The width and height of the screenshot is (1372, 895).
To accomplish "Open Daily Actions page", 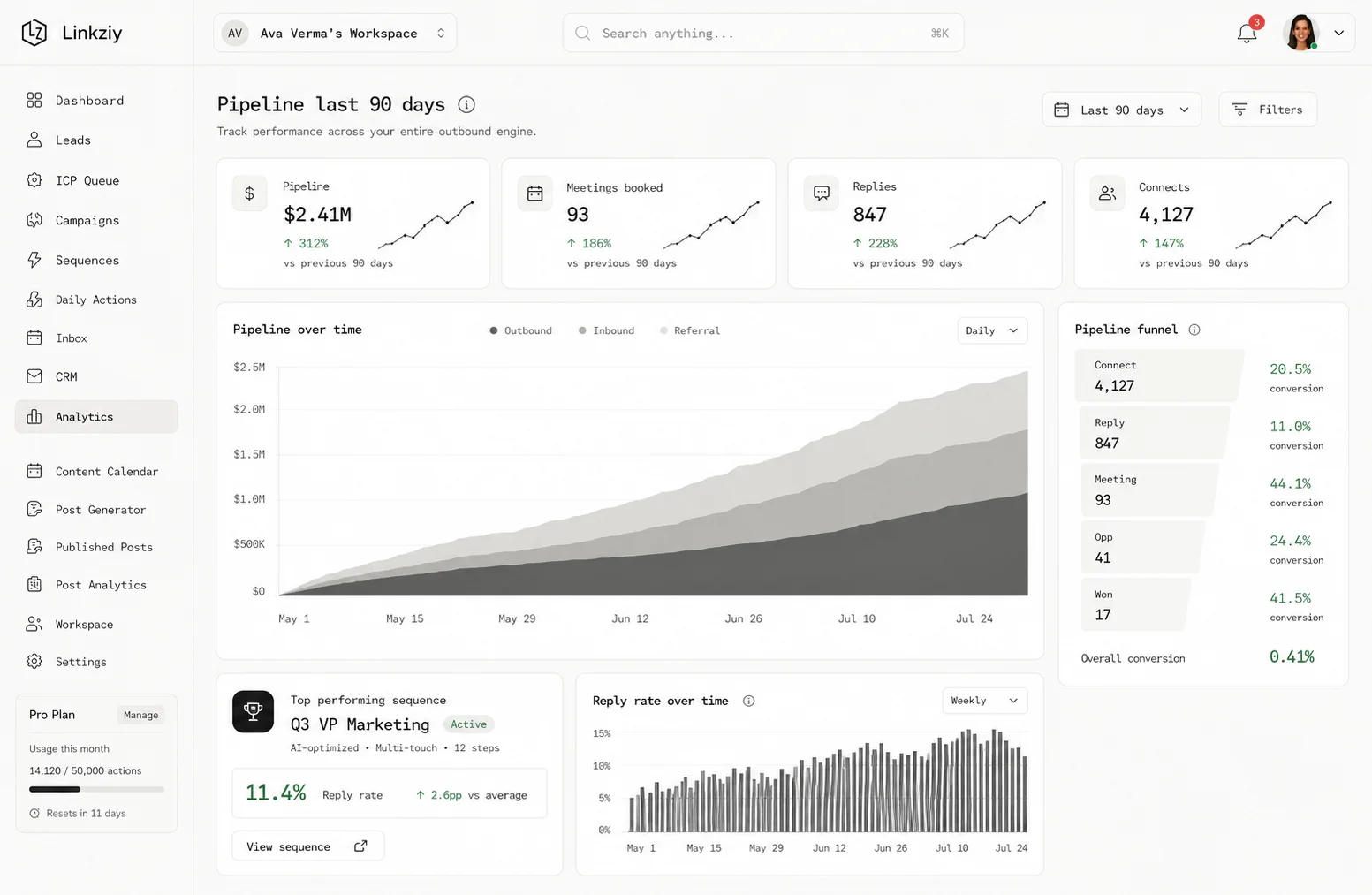I will (x=95, y=300).
